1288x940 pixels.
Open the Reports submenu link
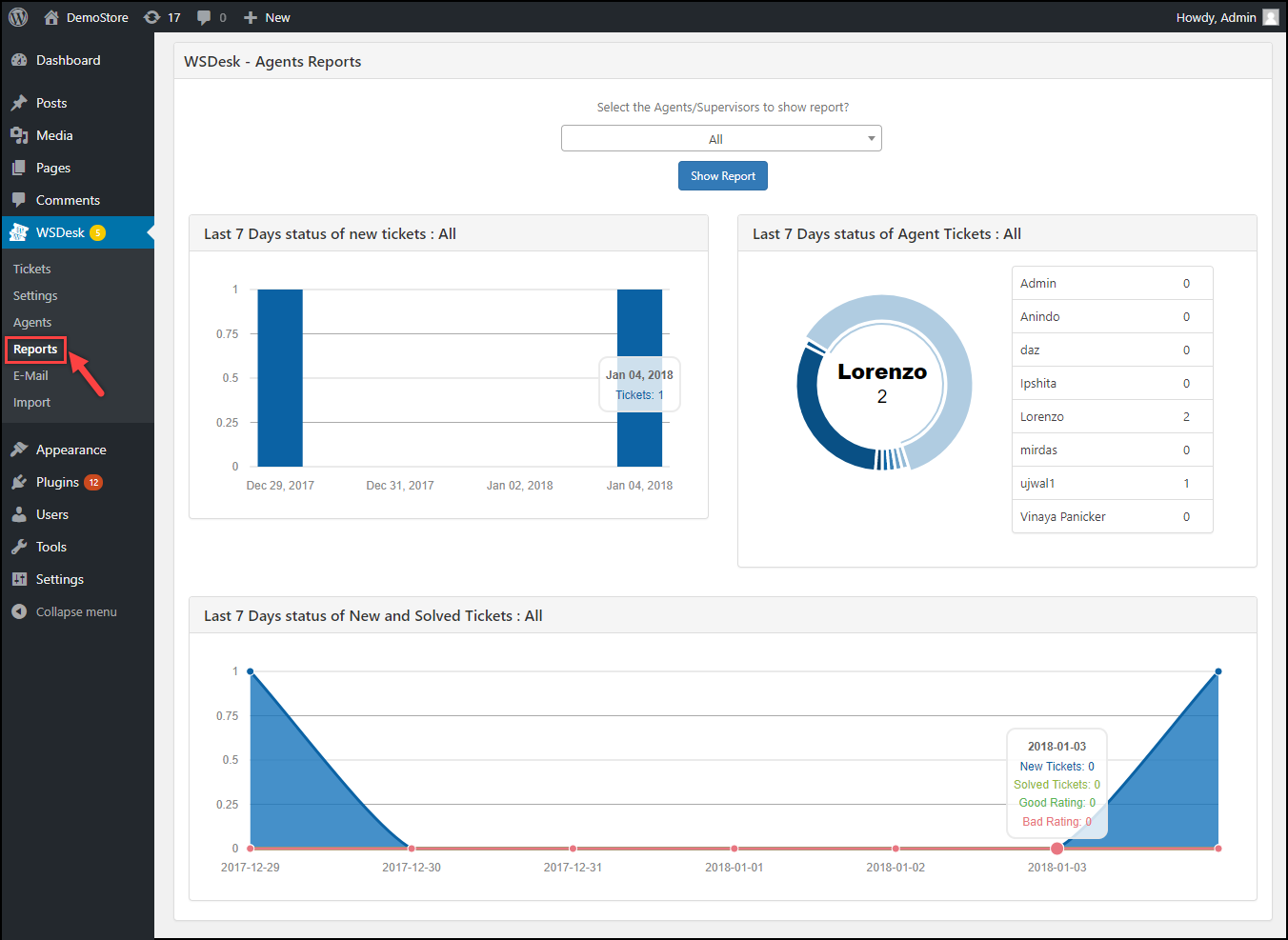click(x=35, y=350)
